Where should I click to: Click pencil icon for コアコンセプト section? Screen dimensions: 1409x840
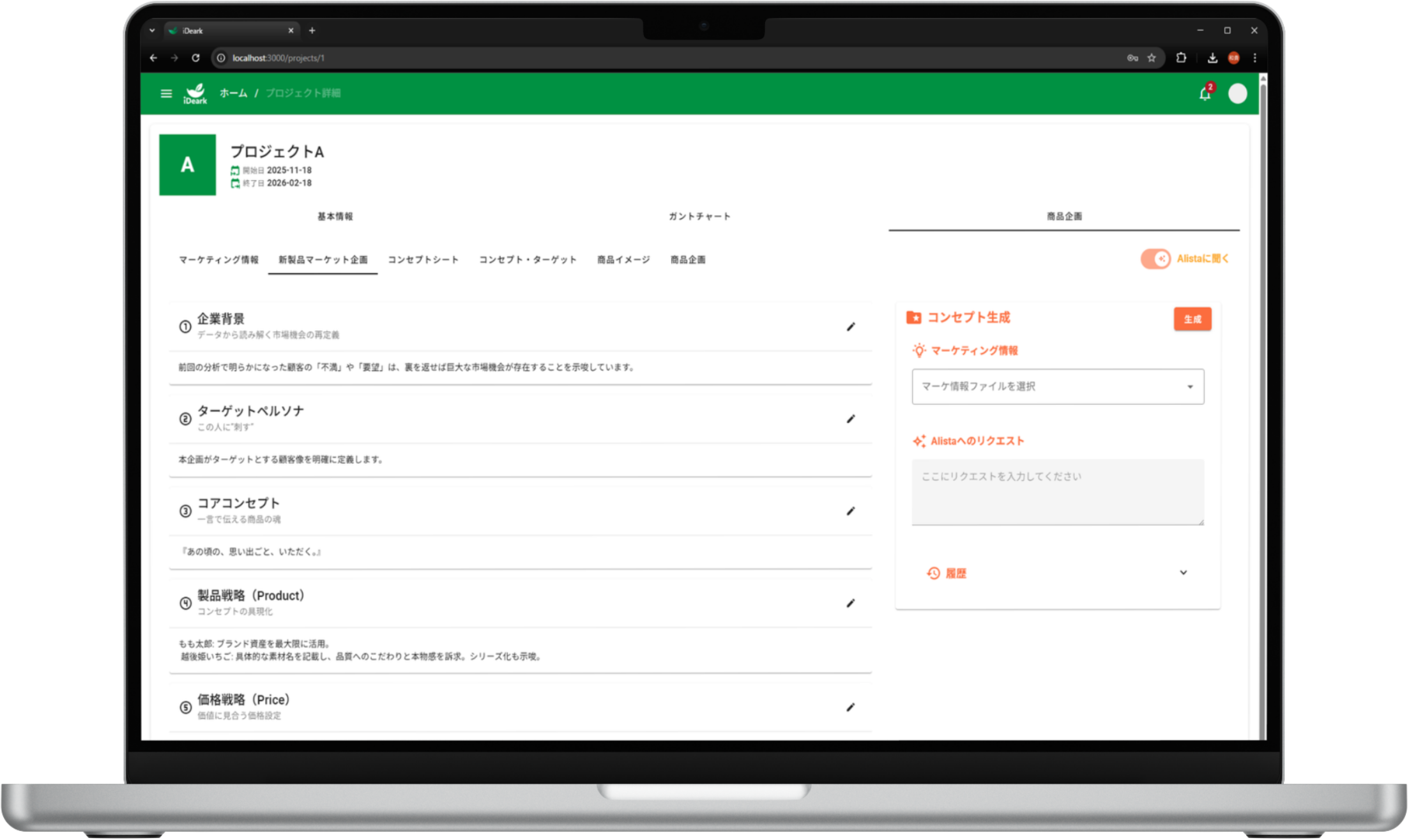pyautogui.click(x=850, y=511)
